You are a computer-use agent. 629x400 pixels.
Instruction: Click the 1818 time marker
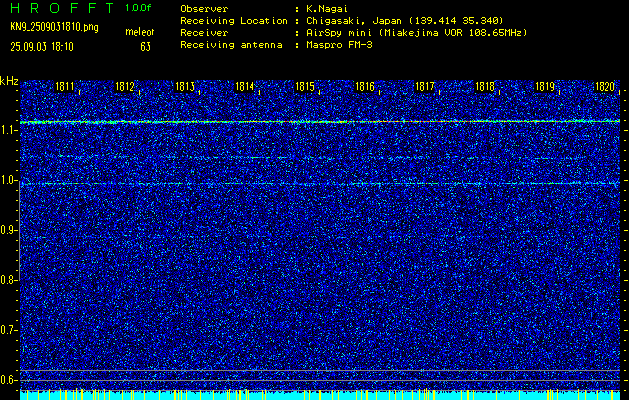tap(485, 87)
